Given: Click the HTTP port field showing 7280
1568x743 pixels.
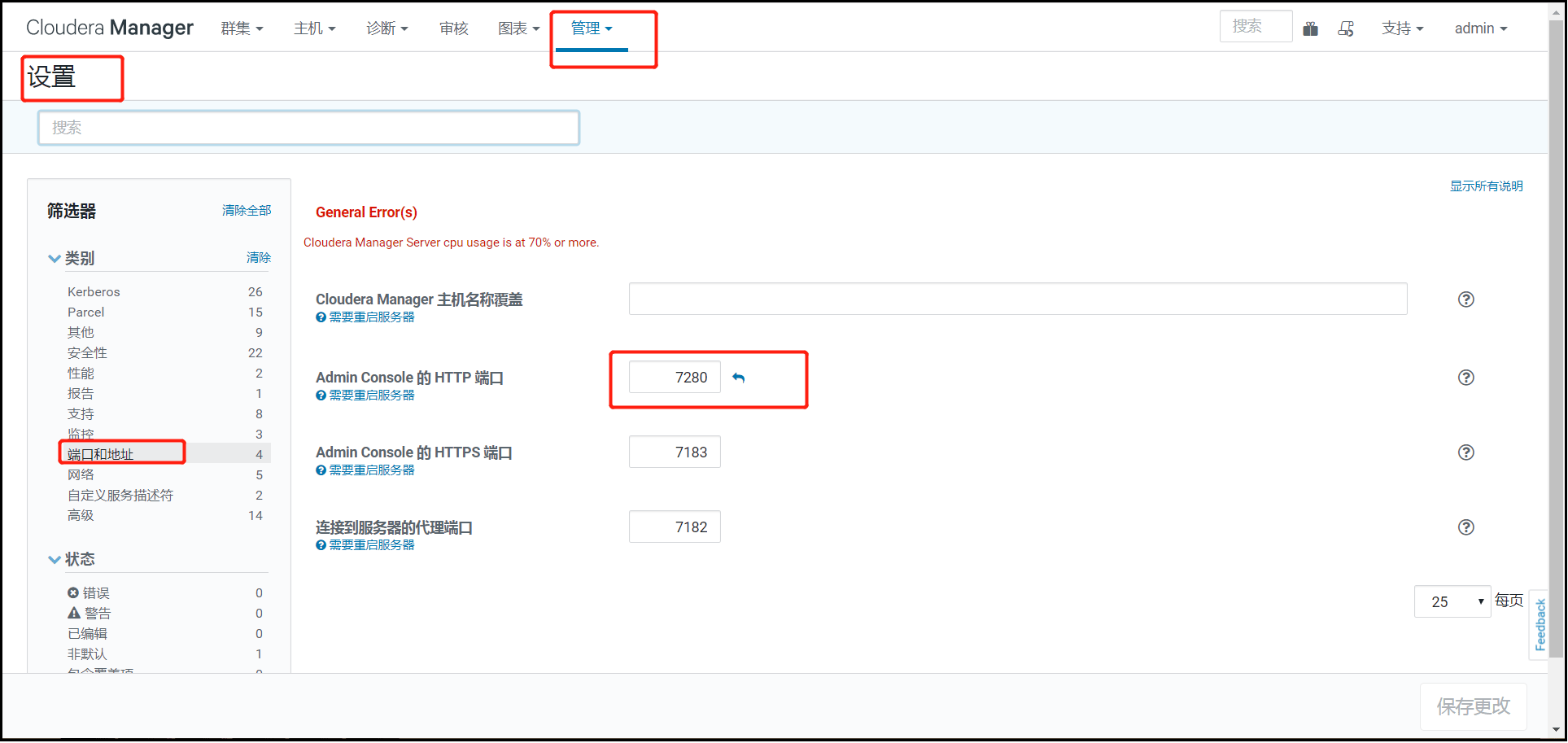Looking at the screenshot, I should click(x=675, y=377).
